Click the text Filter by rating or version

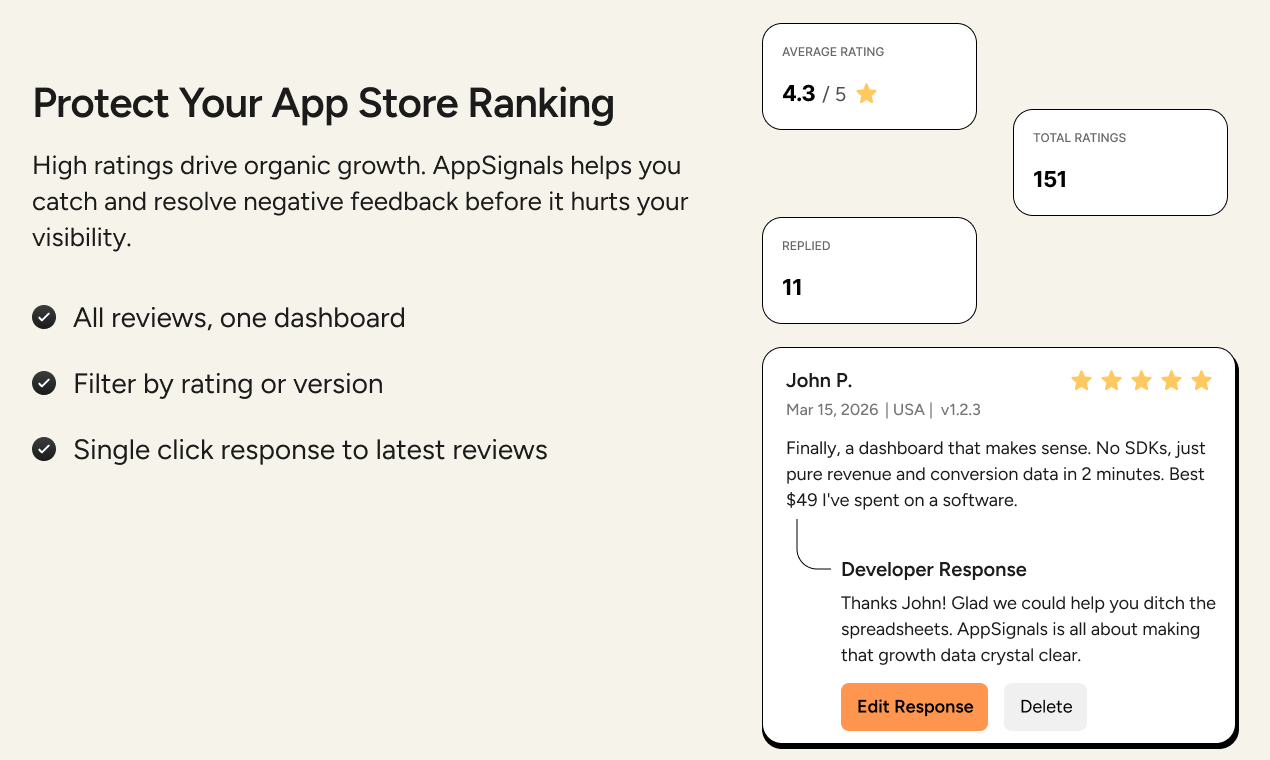point(228,384)
